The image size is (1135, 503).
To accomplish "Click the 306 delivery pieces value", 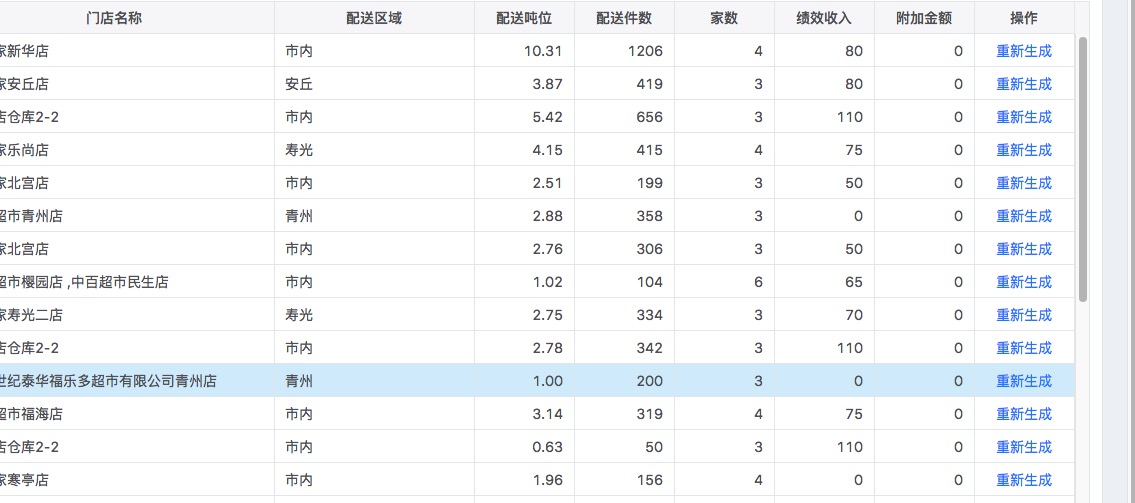I will point(649,249).
